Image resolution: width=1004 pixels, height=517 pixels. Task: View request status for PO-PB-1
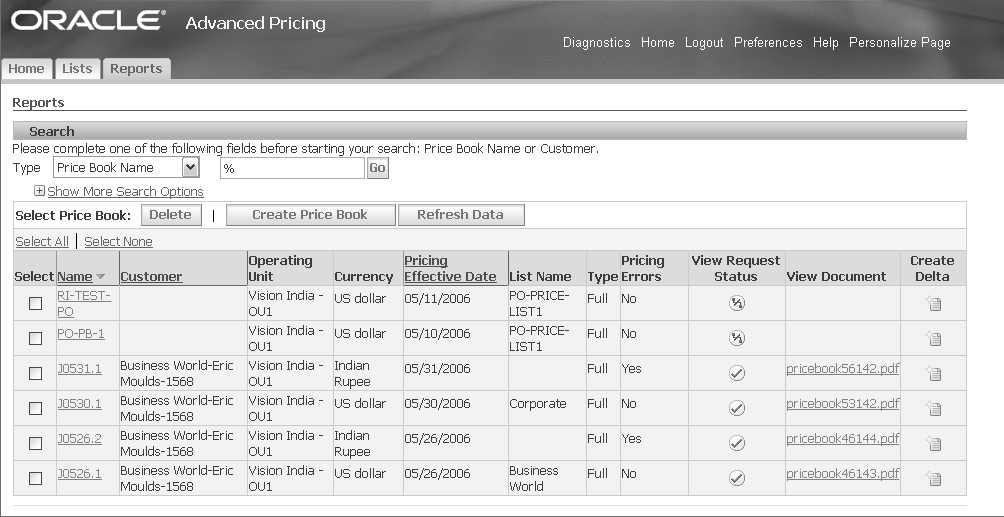pos(736,338)
